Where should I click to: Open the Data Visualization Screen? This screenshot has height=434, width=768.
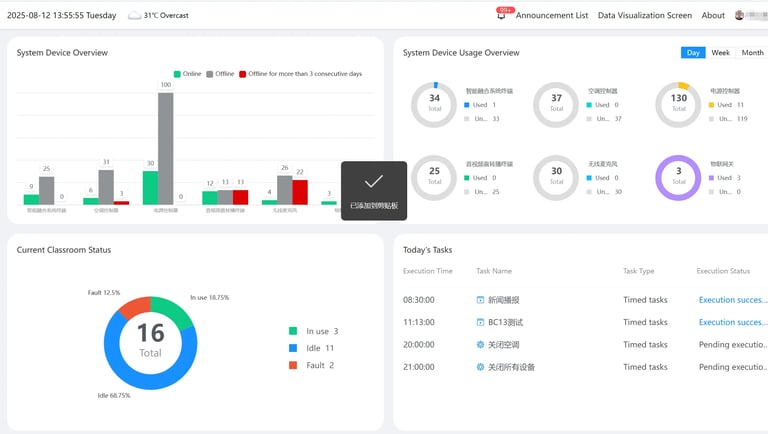645,16
